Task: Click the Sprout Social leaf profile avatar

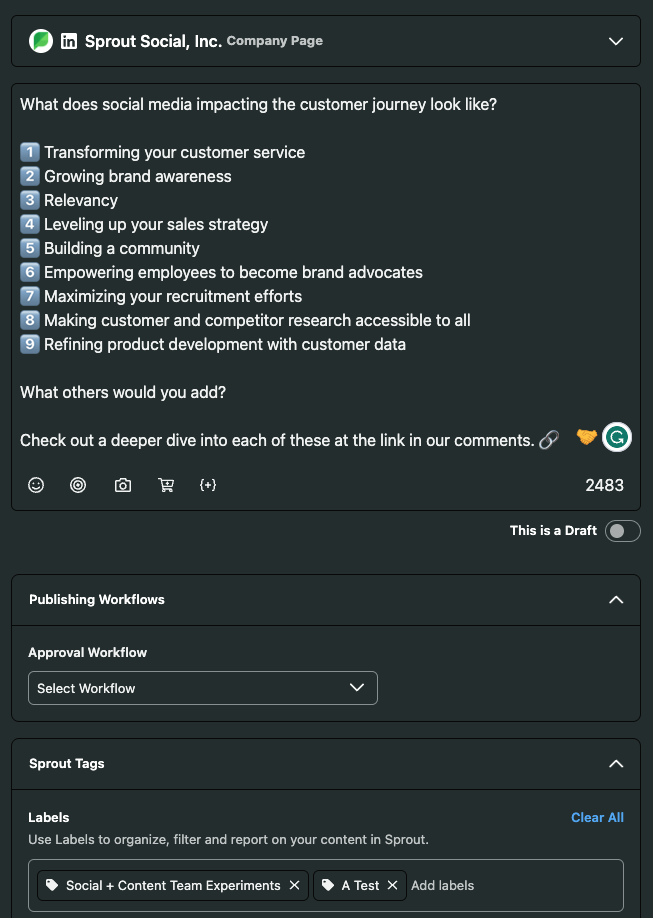Action: (41, 41)
